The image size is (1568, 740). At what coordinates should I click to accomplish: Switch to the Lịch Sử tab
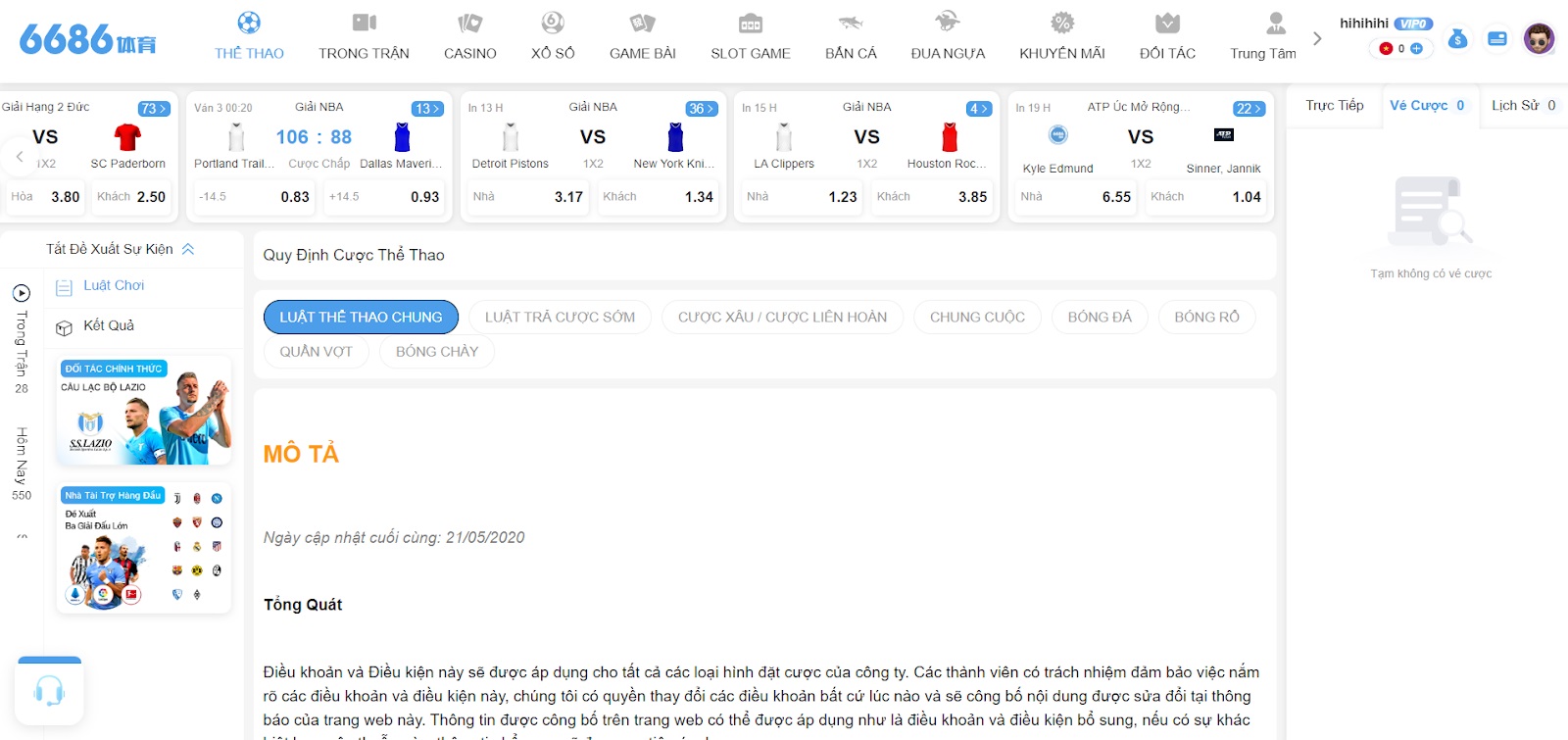click(x=1523, y=105)
